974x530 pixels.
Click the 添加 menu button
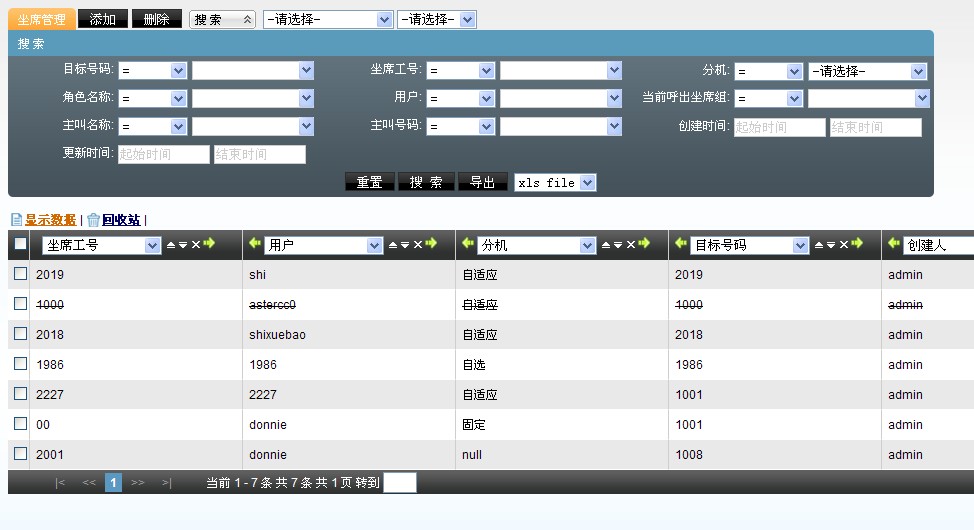[102, 19]
